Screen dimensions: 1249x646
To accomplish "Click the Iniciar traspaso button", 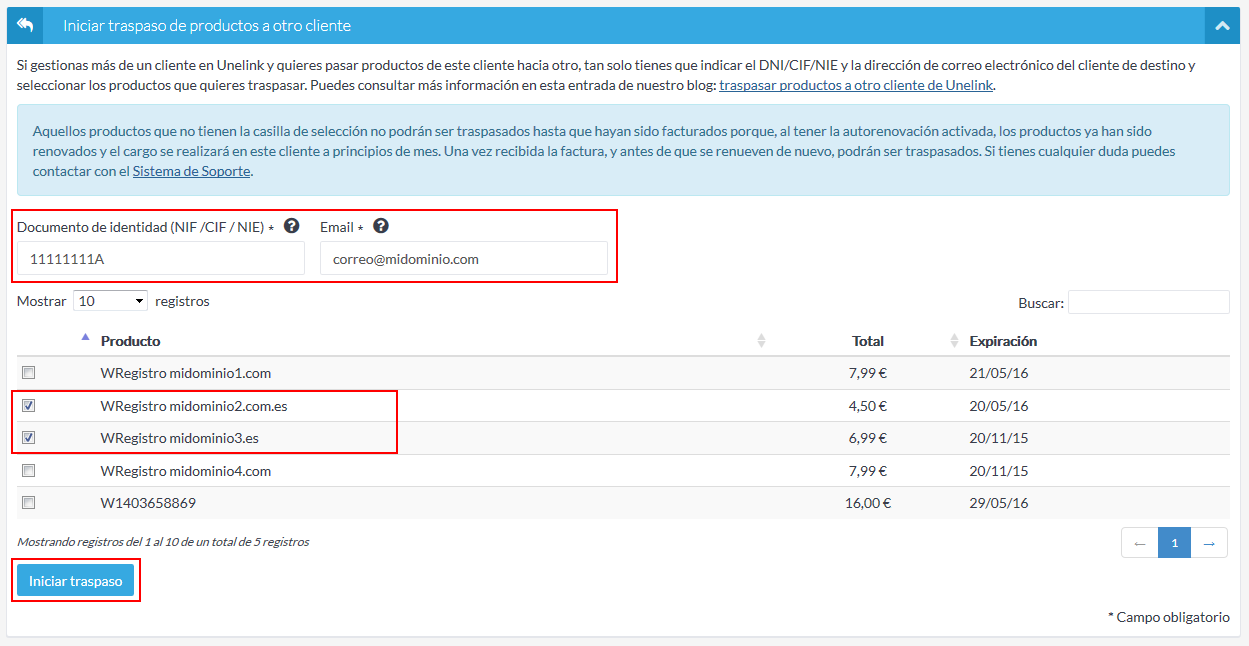I will tap(75, 581).
